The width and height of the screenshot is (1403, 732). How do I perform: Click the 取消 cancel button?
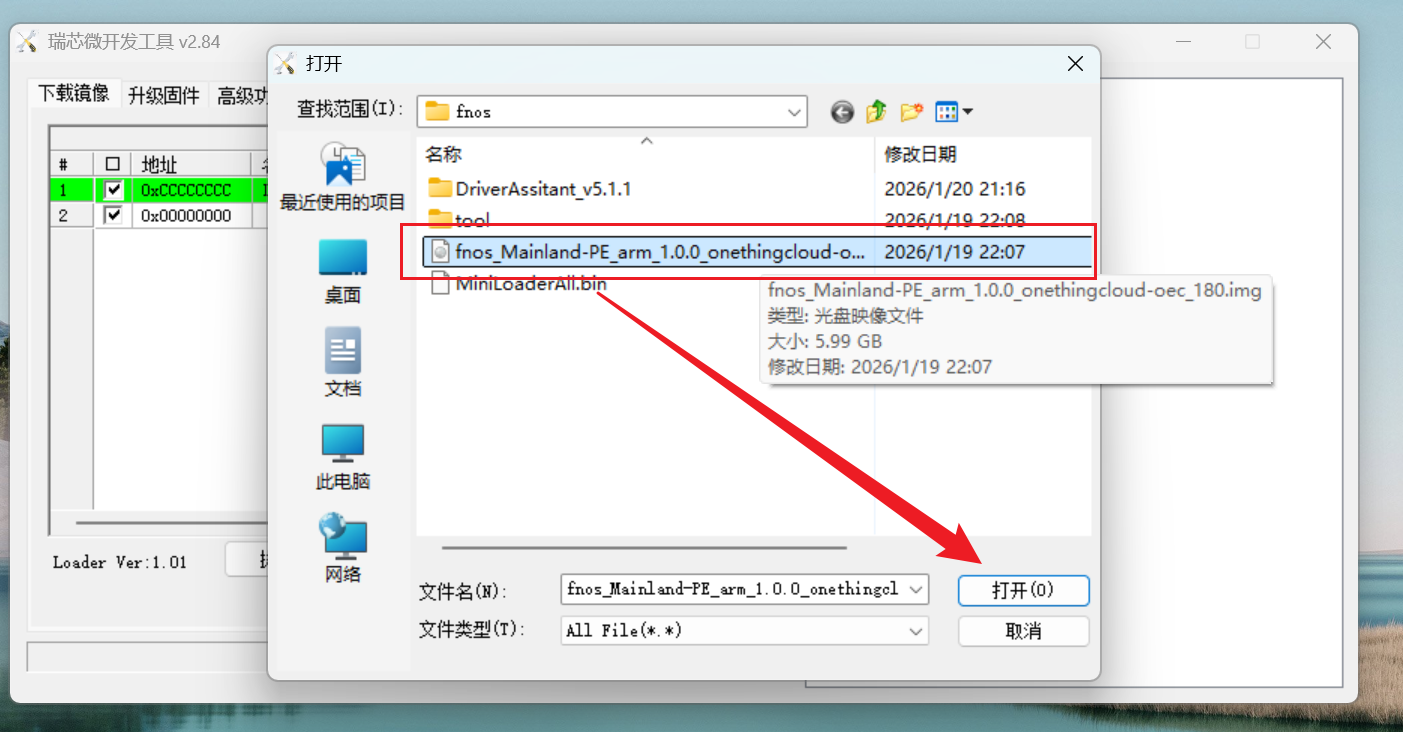1023,631
